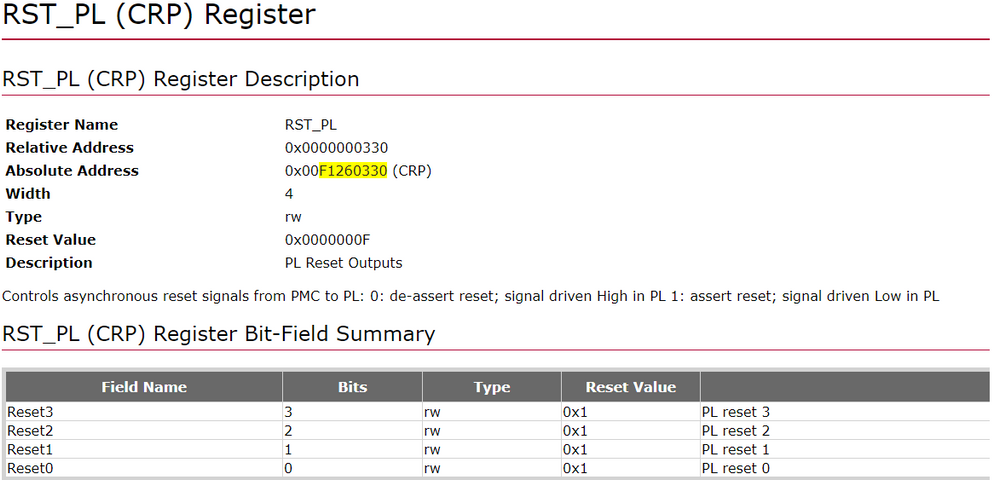Click the 'Relative Address' label
999x480 pixels.
(69, 148)
